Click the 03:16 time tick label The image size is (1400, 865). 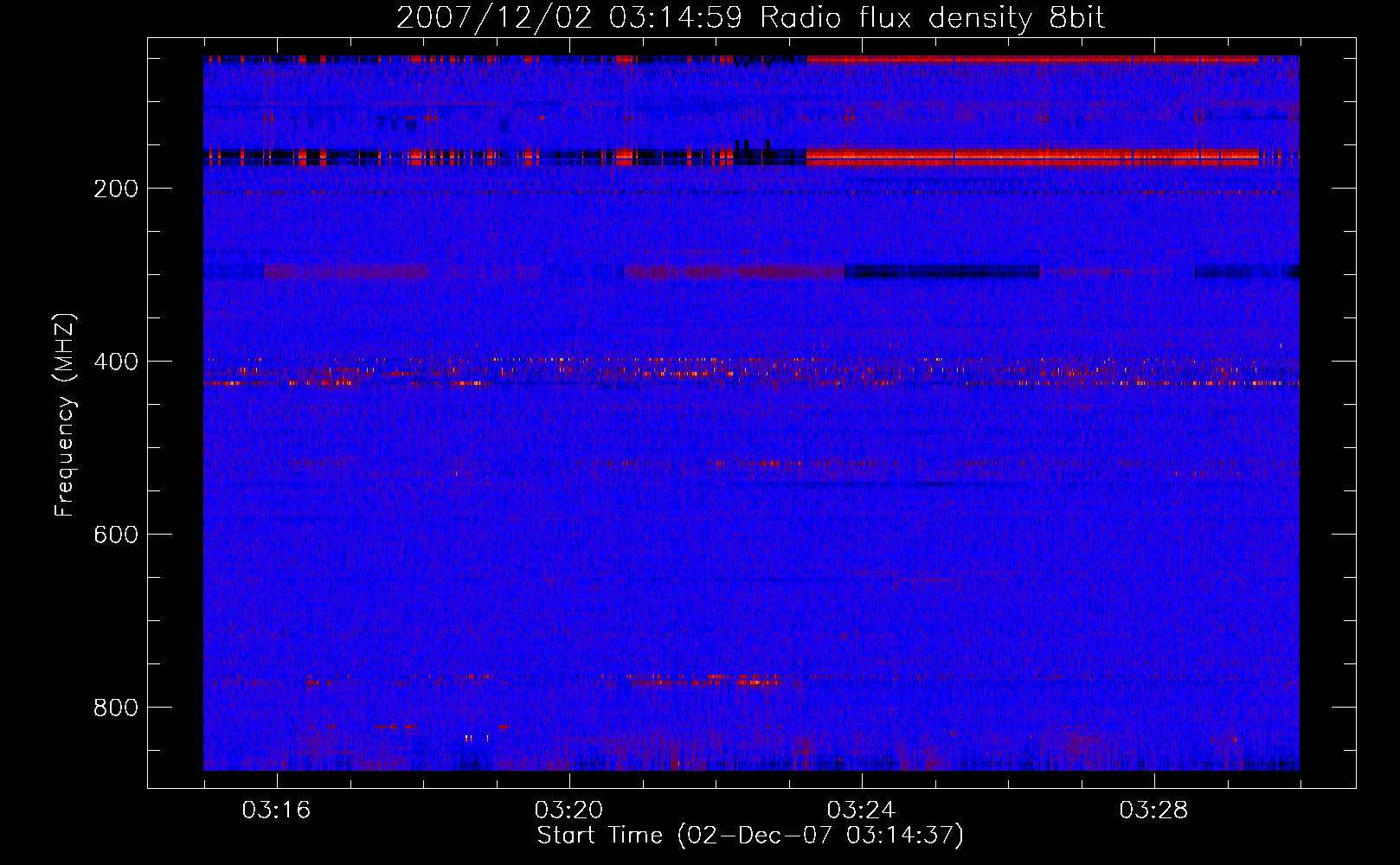(x=276, y=811)
